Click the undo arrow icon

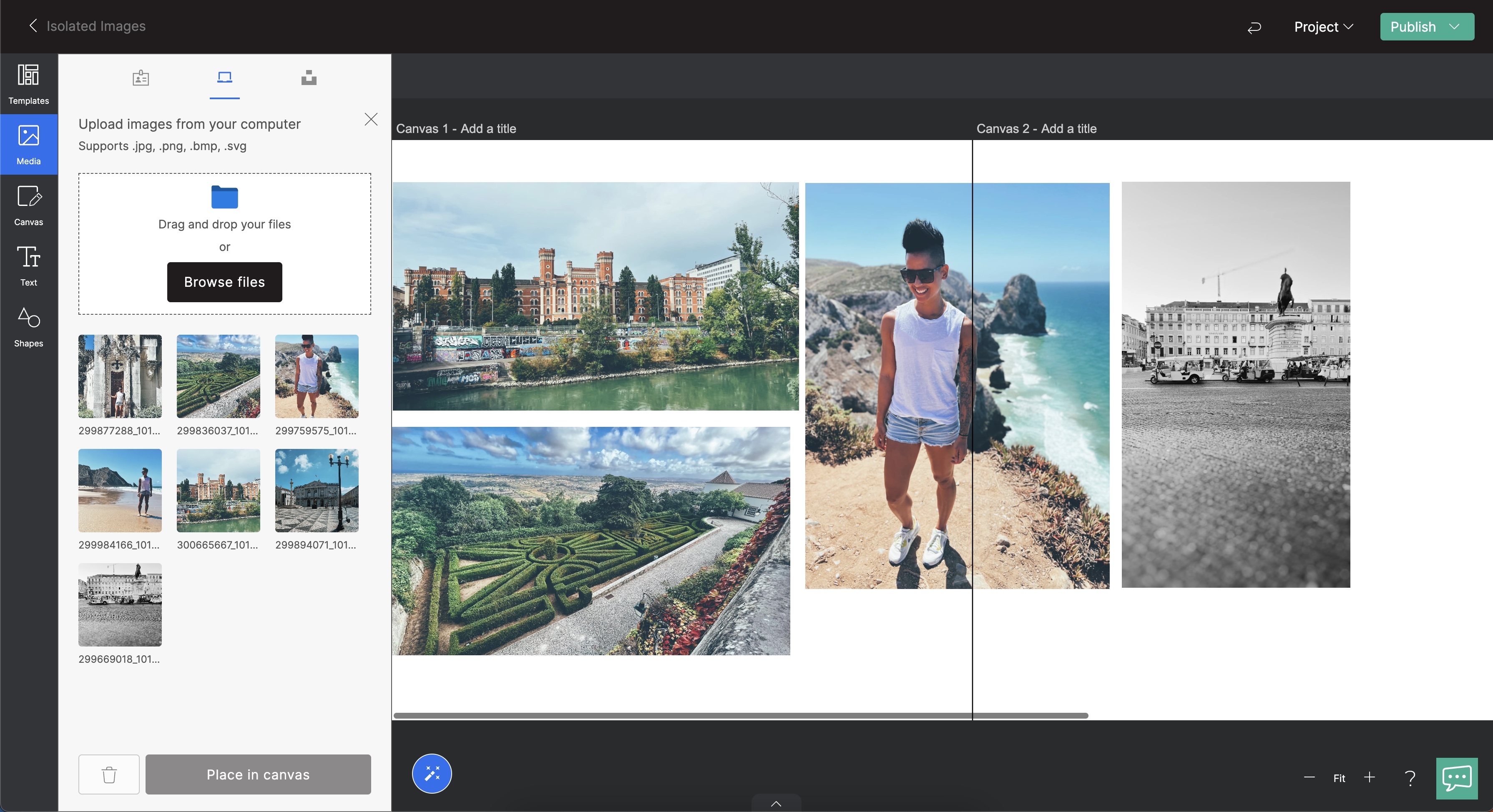coord(1254,27)
